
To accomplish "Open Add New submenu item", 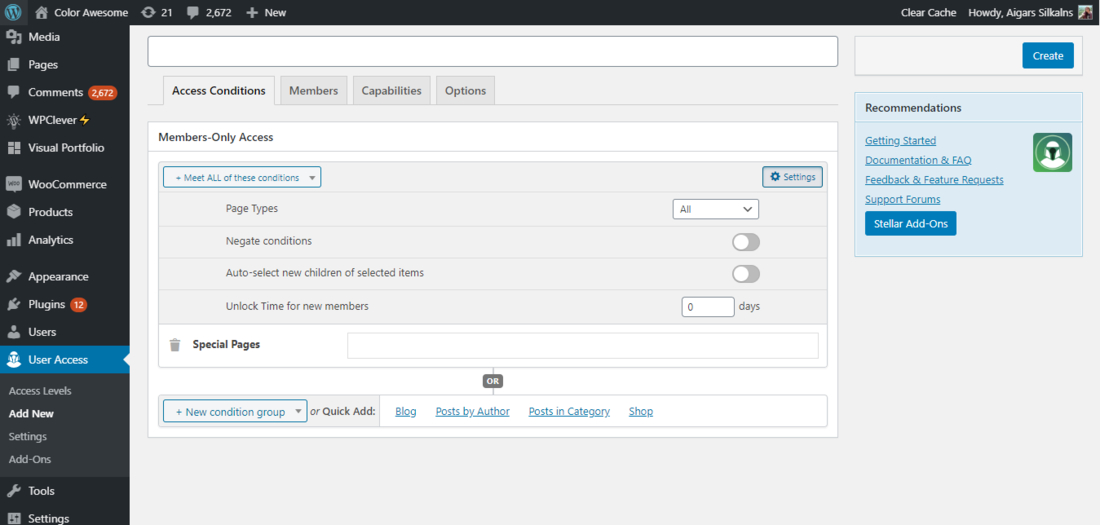I will point(32,413).
